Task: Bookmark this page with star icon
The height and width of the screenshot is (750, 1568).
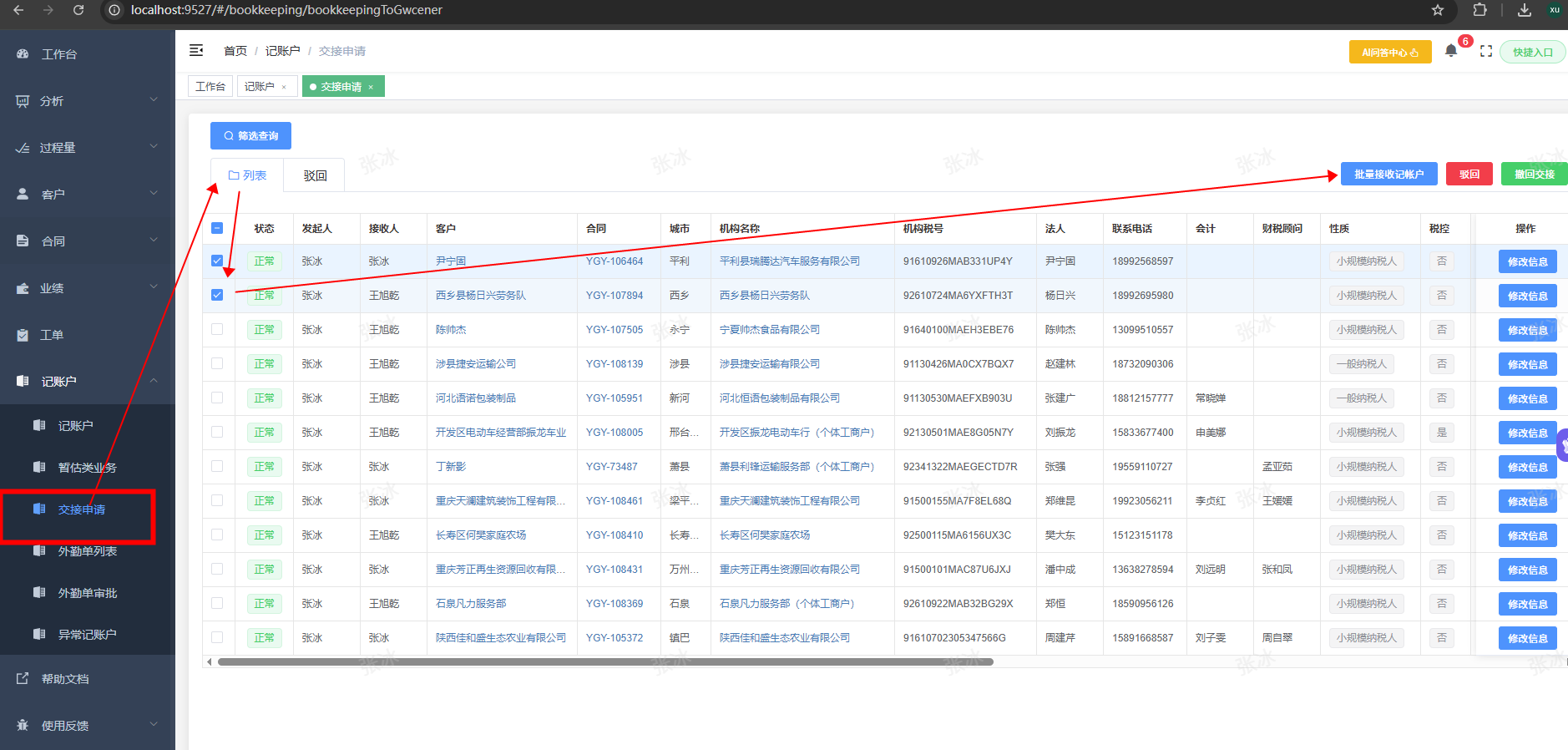Action: point(1438,10)
